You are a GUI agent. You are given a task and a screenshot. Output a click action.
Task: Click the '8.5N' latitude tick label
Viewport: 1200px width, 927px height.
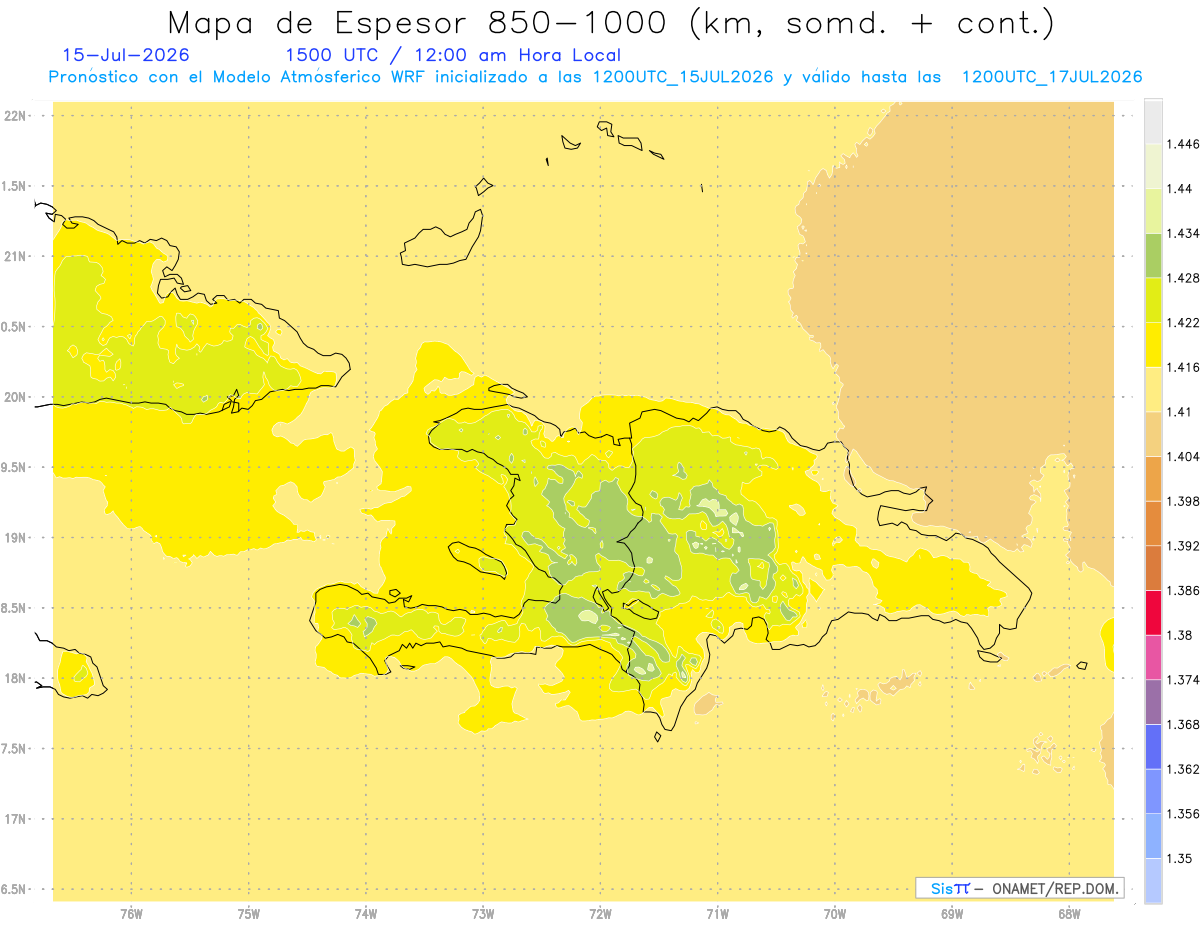click(15, 608)
